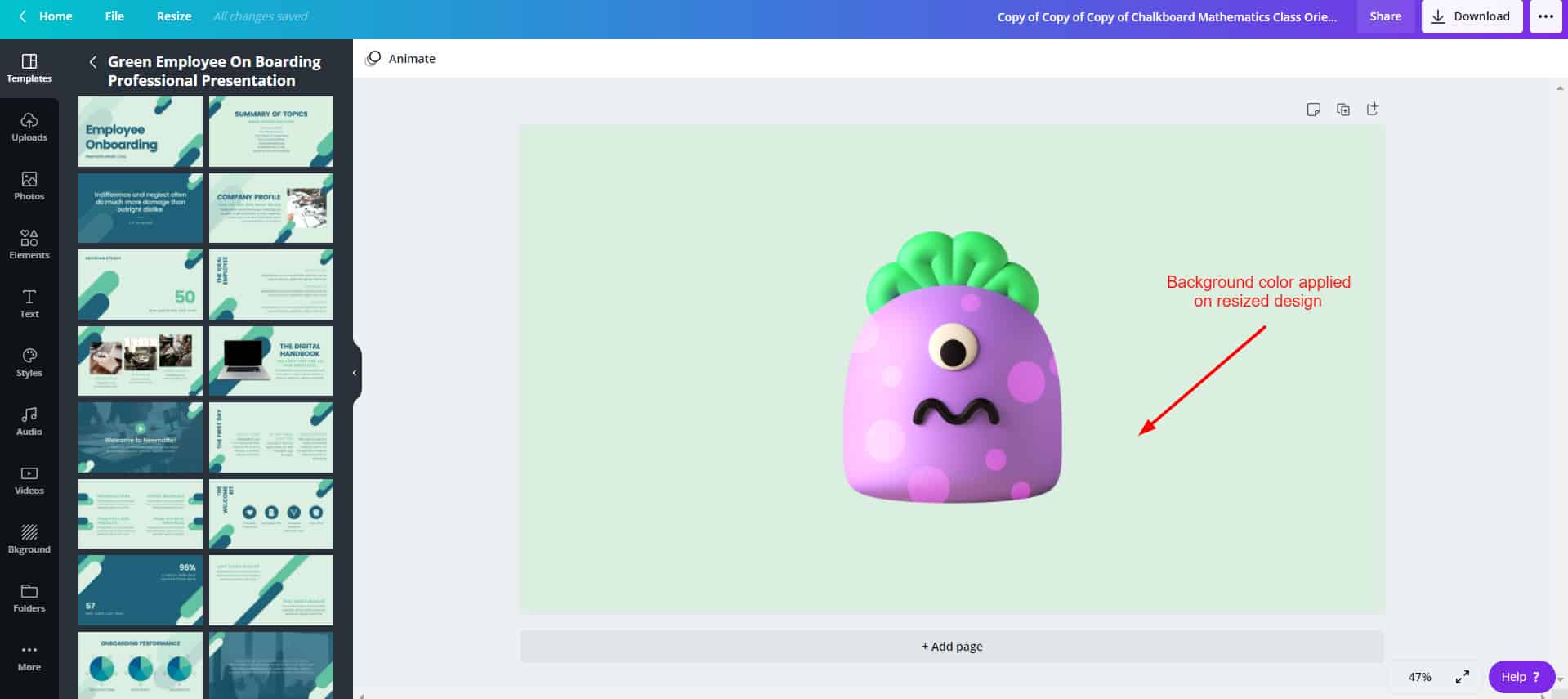1568x699 pixels.
Task: Open the Bkground panel
Action: (x=29, y=539)
